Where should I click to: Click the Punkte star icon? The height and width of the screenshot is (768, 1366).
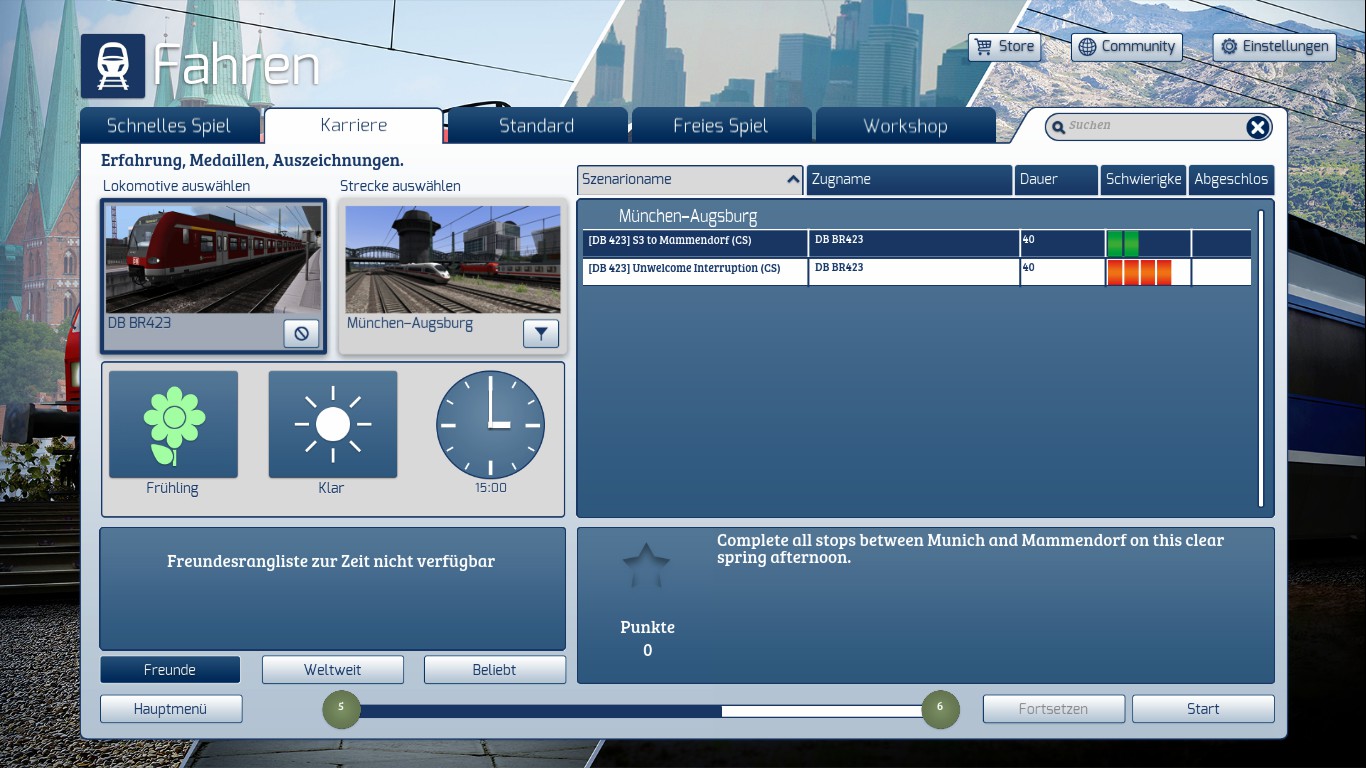click(646, 565)
